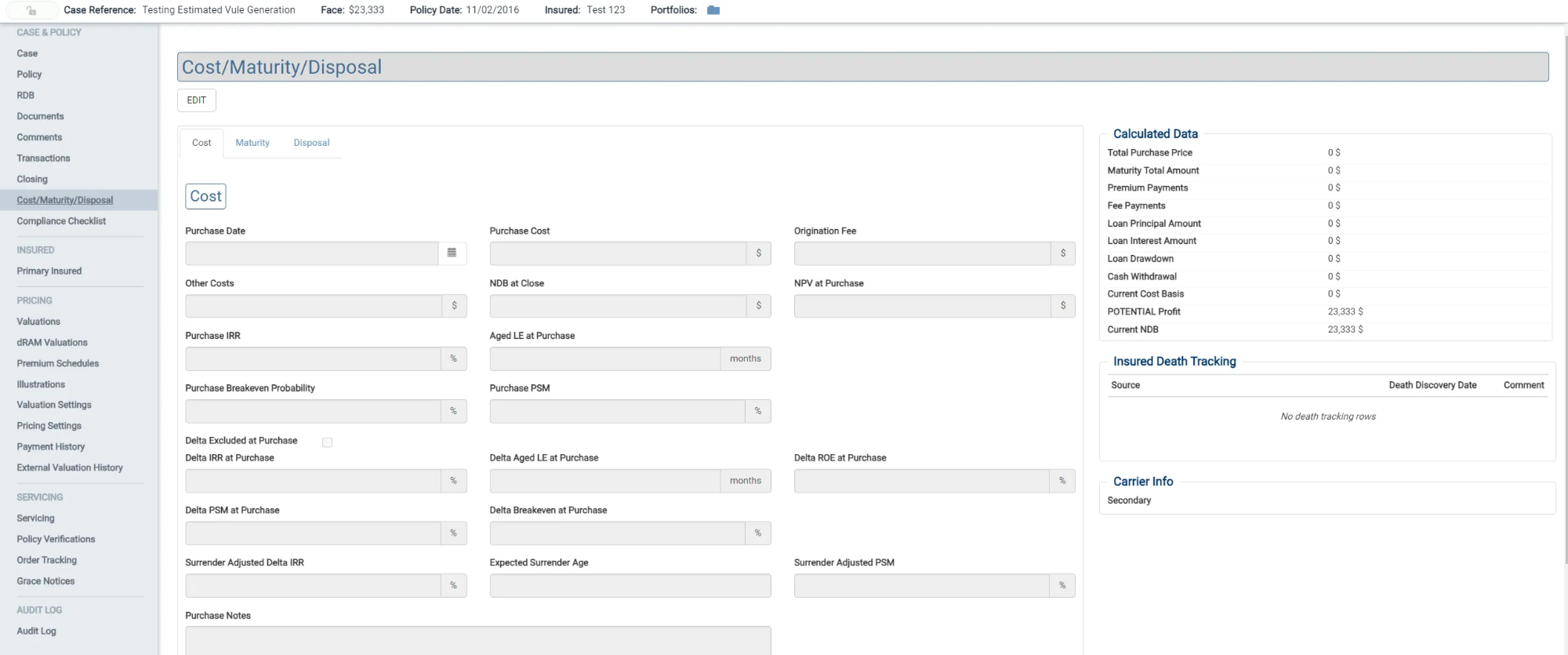Open Compliance Checklist in the sidebar
1568x655 pixels.
click(61, 221)
